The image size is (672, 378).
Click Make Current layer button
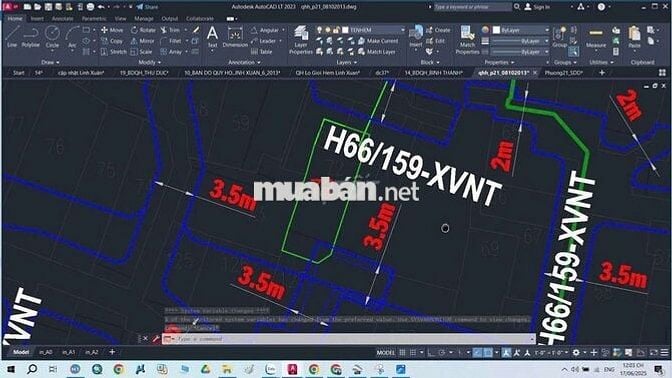click(x=378, y=41)
